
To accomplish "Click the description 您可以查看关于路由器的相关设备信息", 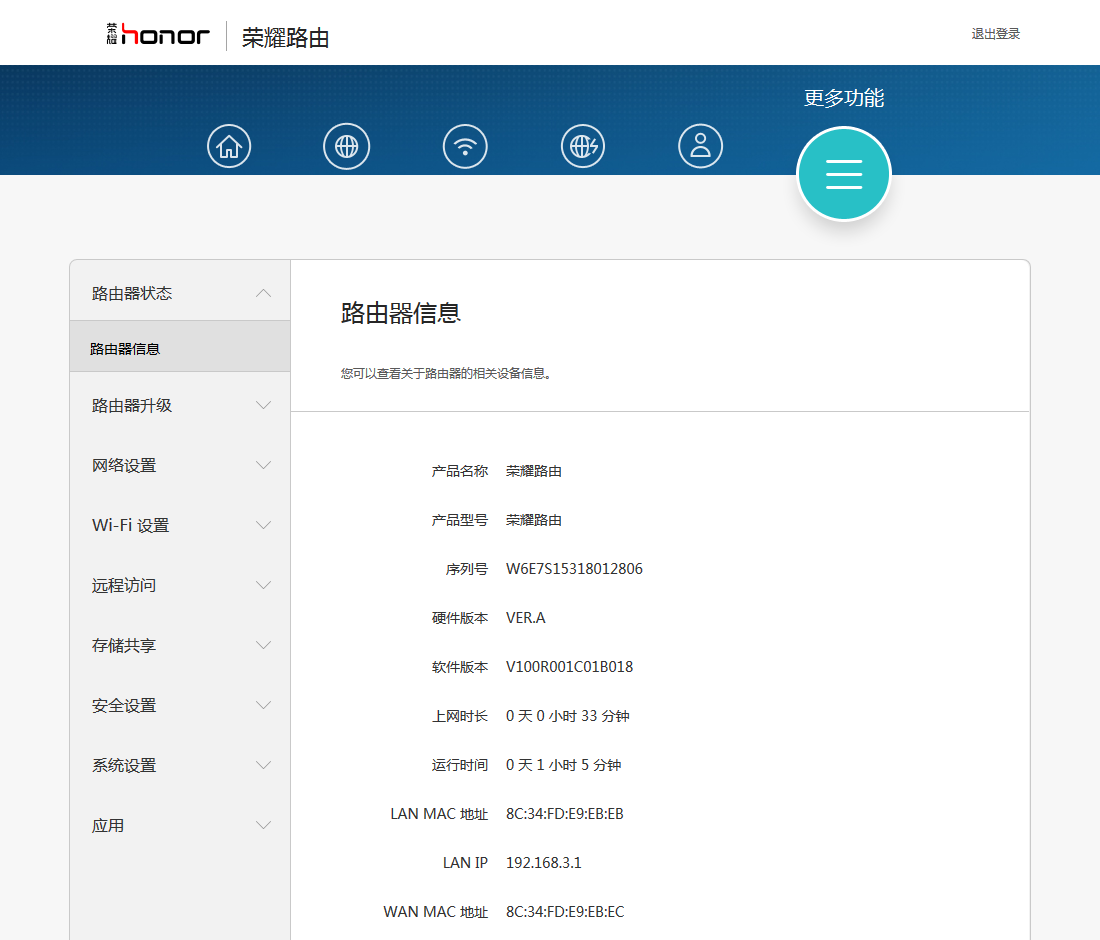I will coord(446,373).
